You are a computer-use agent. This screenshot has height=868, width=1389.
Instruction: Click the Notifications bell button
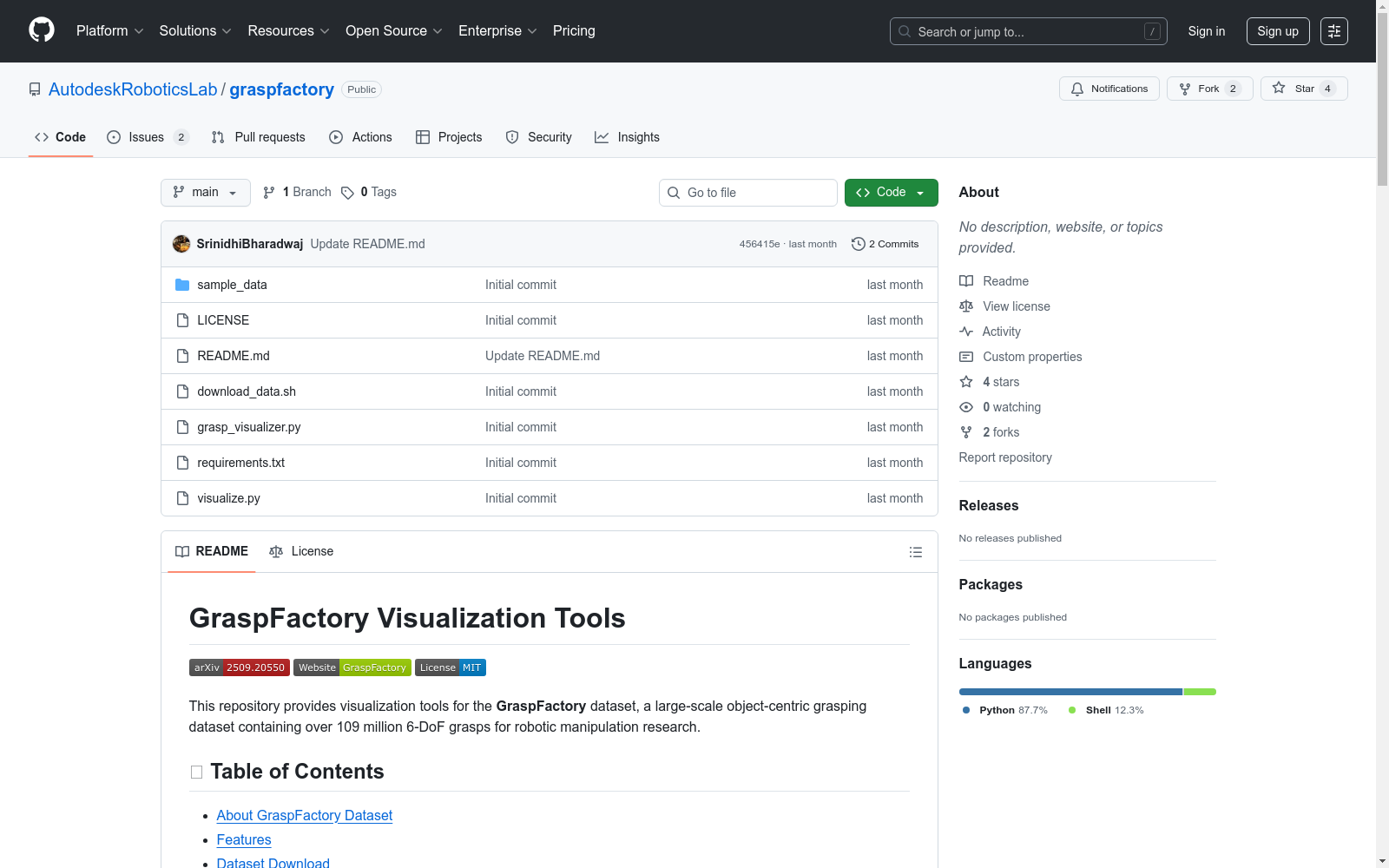coord(1109,89)
